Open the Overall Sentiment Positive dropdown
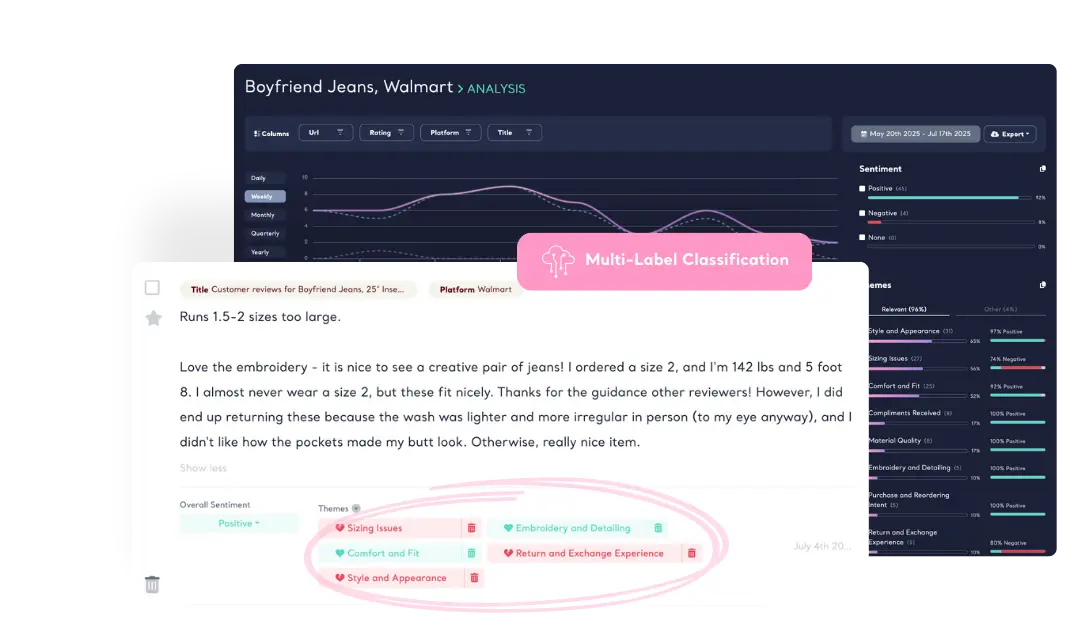The width and height of the screenshot is (1080, 638). coord(239,523)
